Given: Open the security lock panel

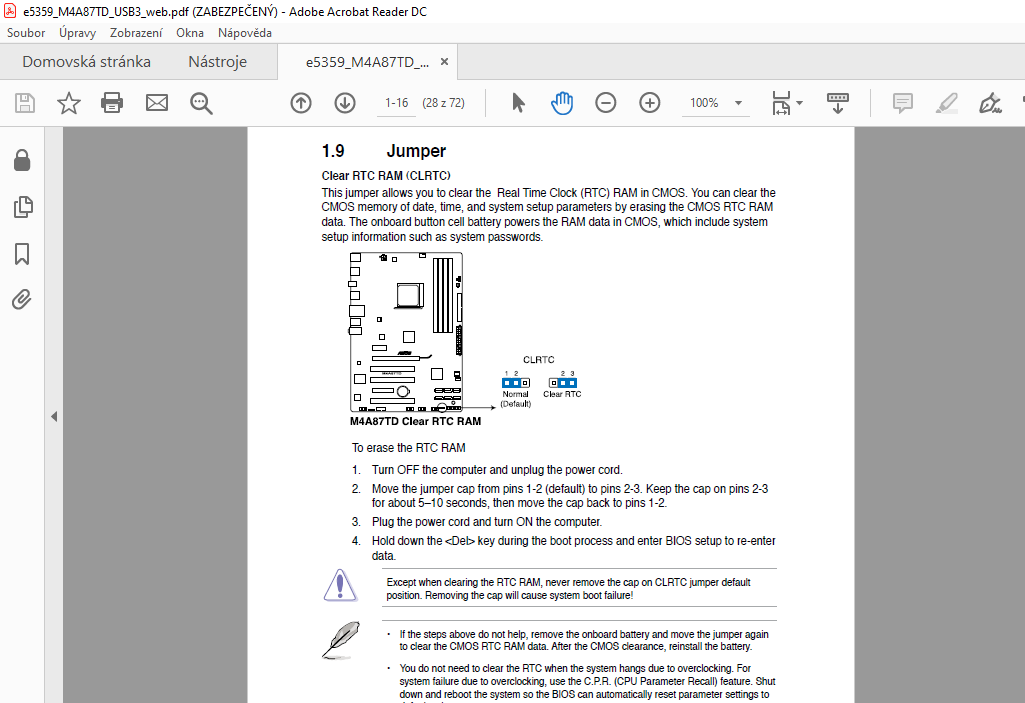Looking at the screenshot, I should [x=22, y=160].
